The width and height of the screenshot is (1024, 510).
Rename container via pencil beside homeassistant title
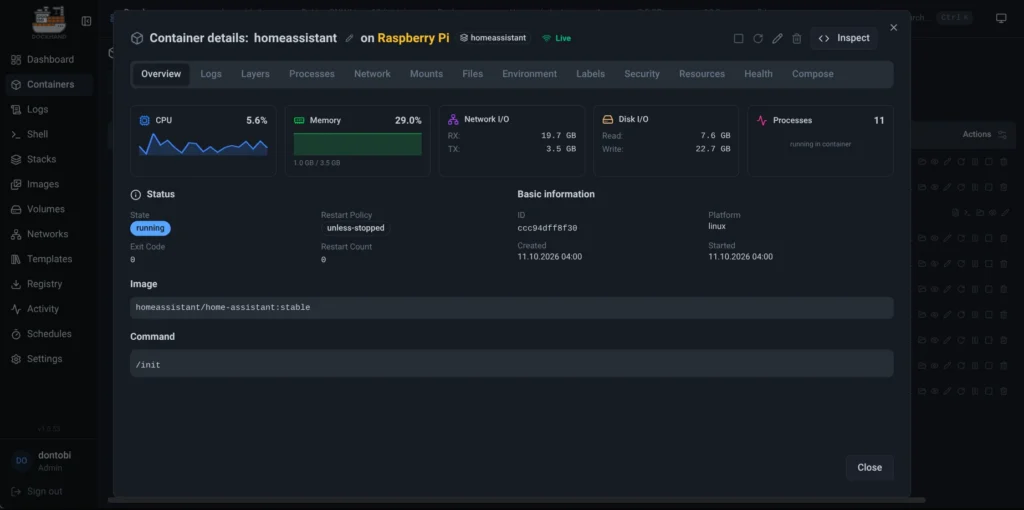(x=349, y=39)
